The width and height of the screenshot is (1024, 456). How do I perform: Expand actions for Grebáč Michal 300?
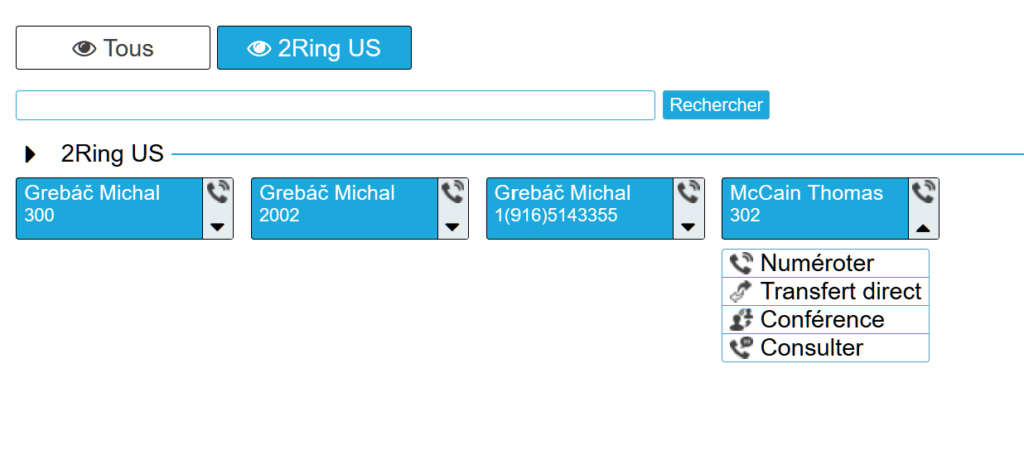coord(218,228)
